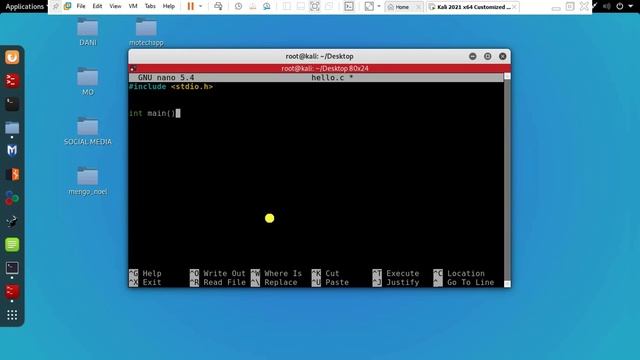The width and height of the screenshot is (640, 360).
Task: Click the orange and black dock app icon
Action: pyautogui.click(x=12, y=174)
